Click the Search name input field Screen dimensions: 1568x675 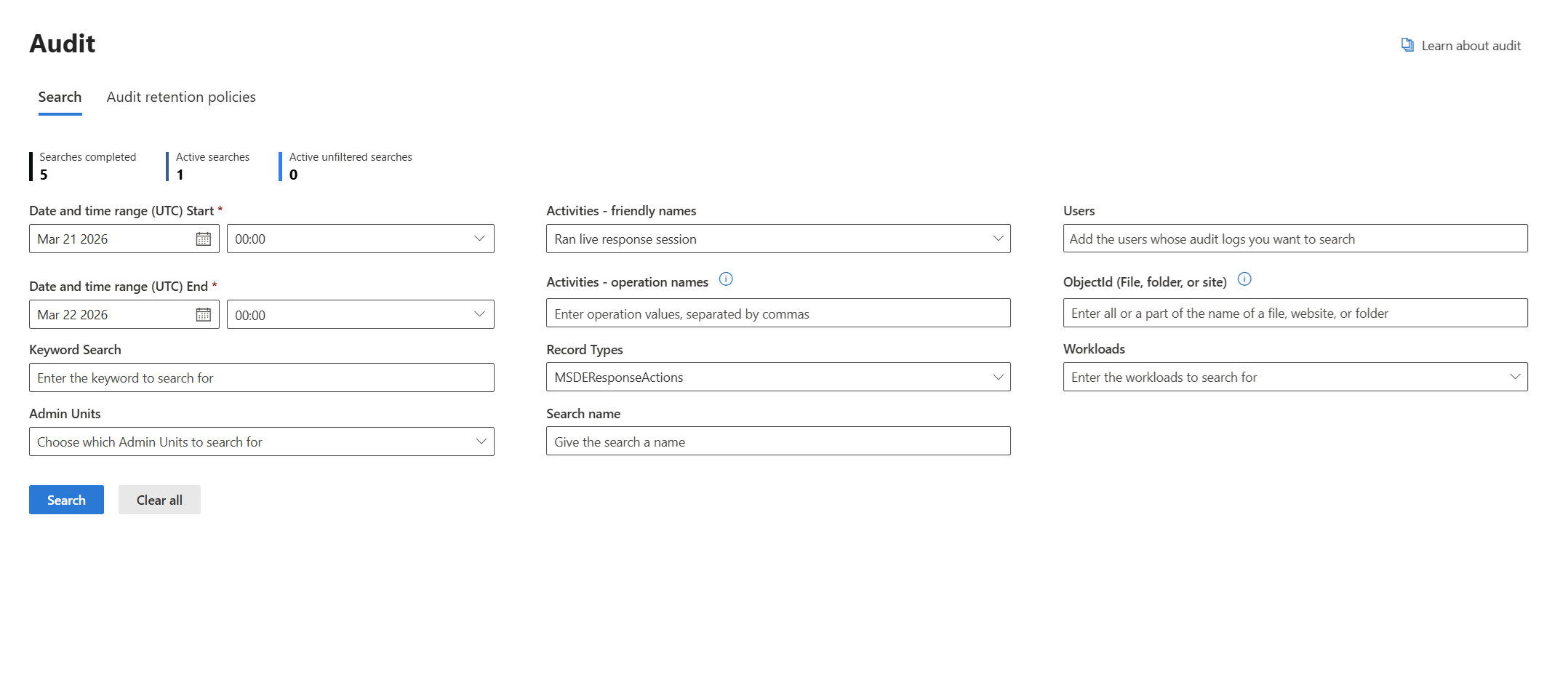point(777,442)
